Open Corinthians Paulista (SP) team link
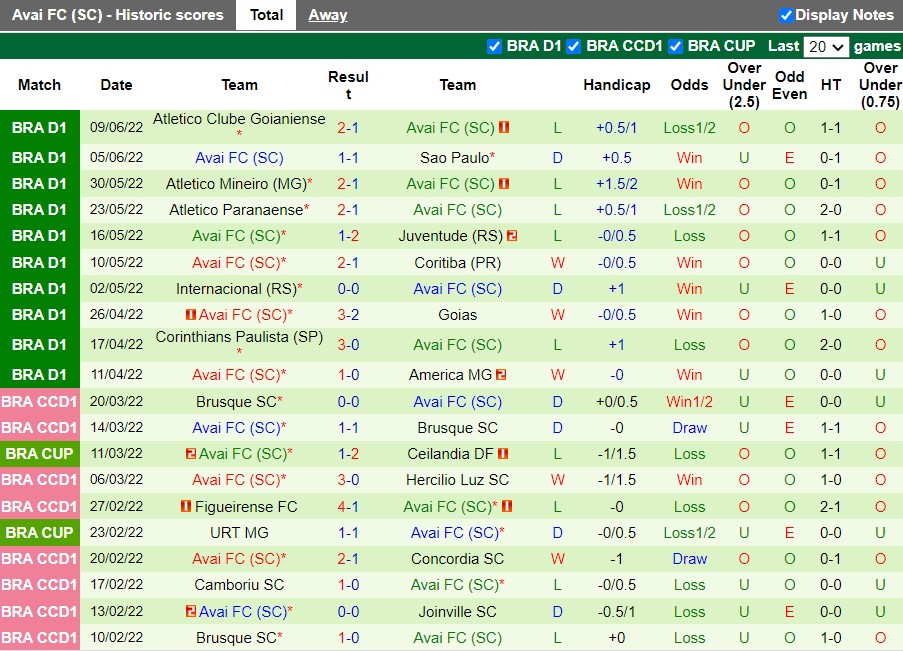Screen dimensions: 903x651 pyautogui.click(x=239, y=337)
